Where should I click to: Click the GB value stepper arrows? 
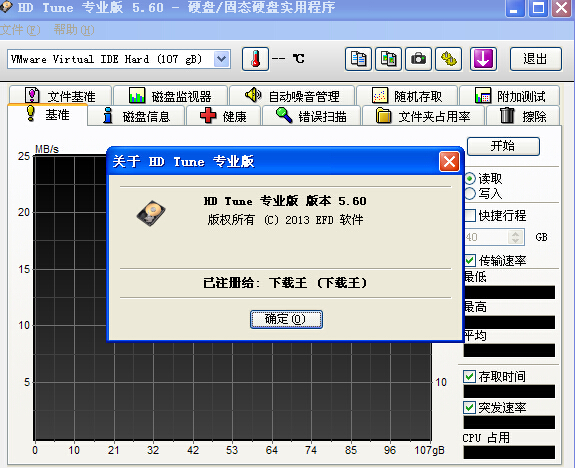pyautogui.click(x=516, y=237)
